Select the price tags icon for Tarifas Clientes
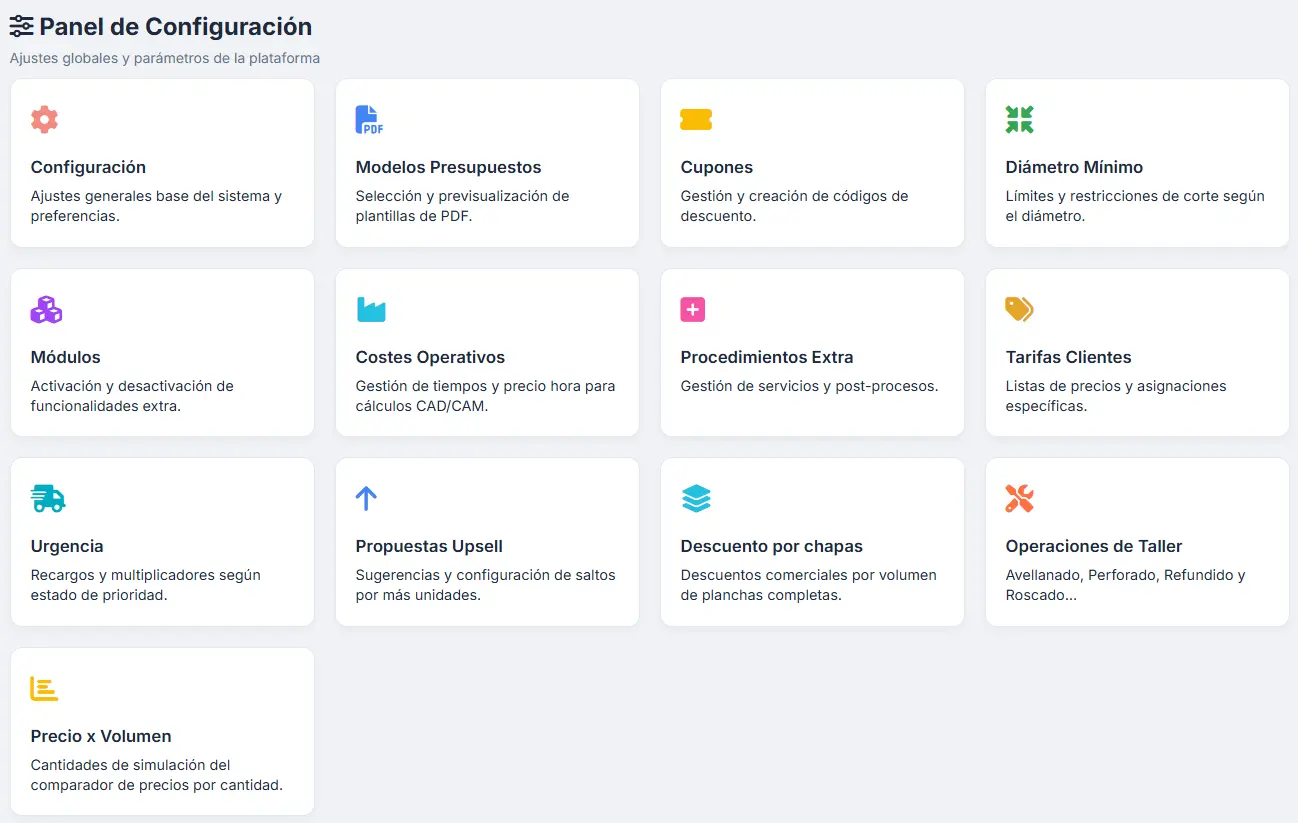Screen dimensions: 1298x823 (x=1019, y=309)
